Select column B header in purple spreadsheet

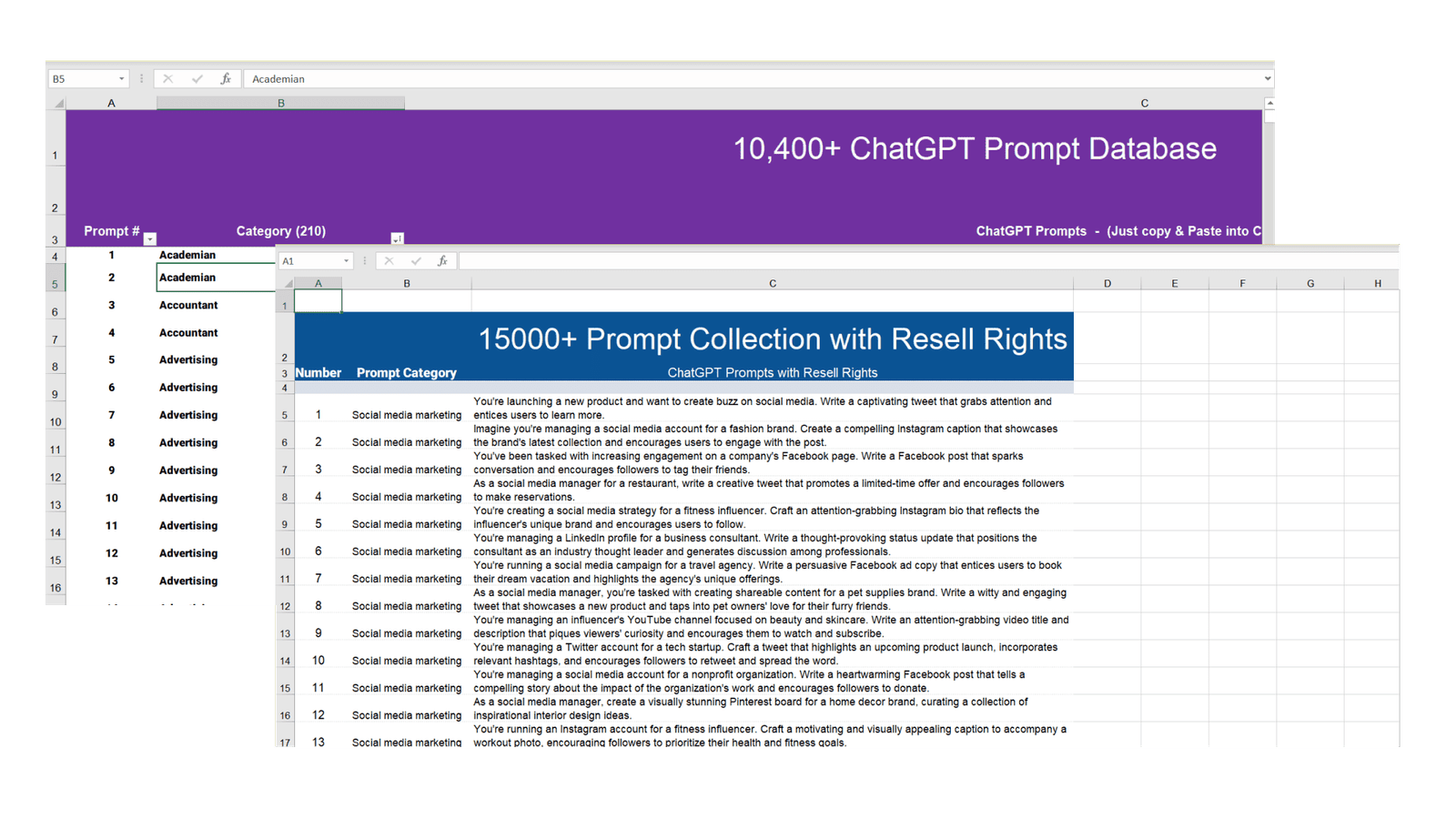click(x=280, y=103)
